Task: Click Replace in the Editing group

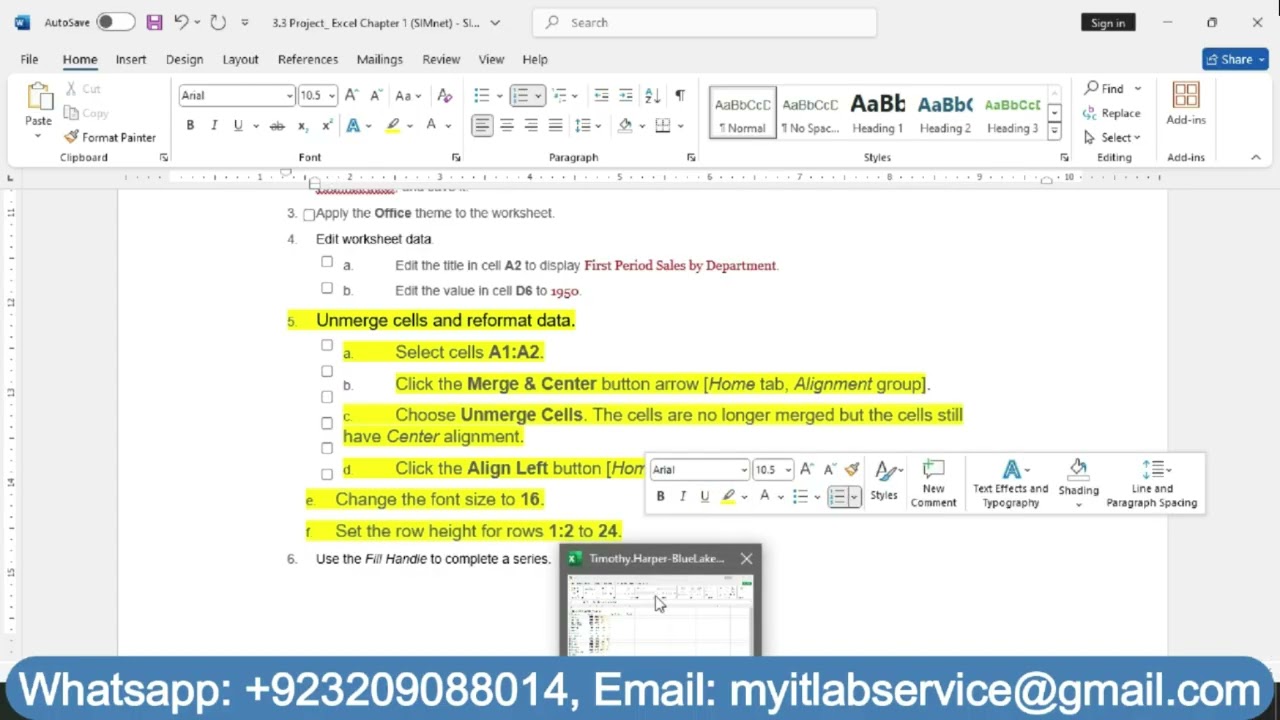Action: pos(1112,113)
